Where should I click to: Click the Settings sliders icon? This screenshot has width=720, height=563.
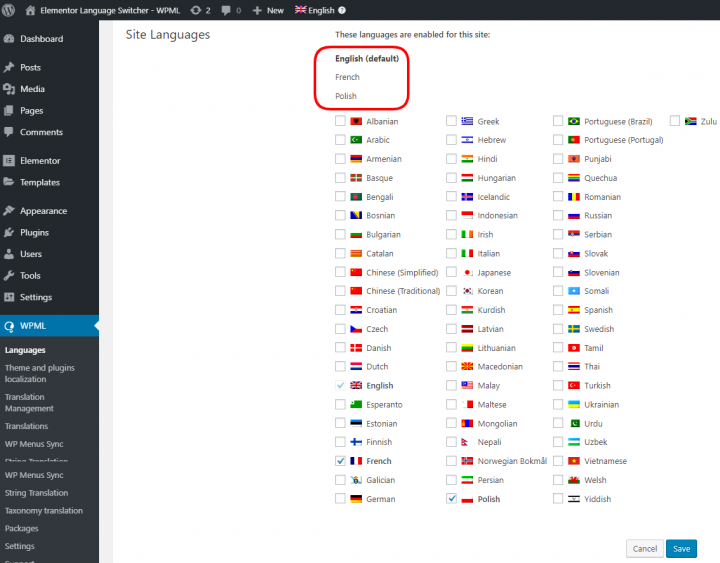[x=9, y=297]
